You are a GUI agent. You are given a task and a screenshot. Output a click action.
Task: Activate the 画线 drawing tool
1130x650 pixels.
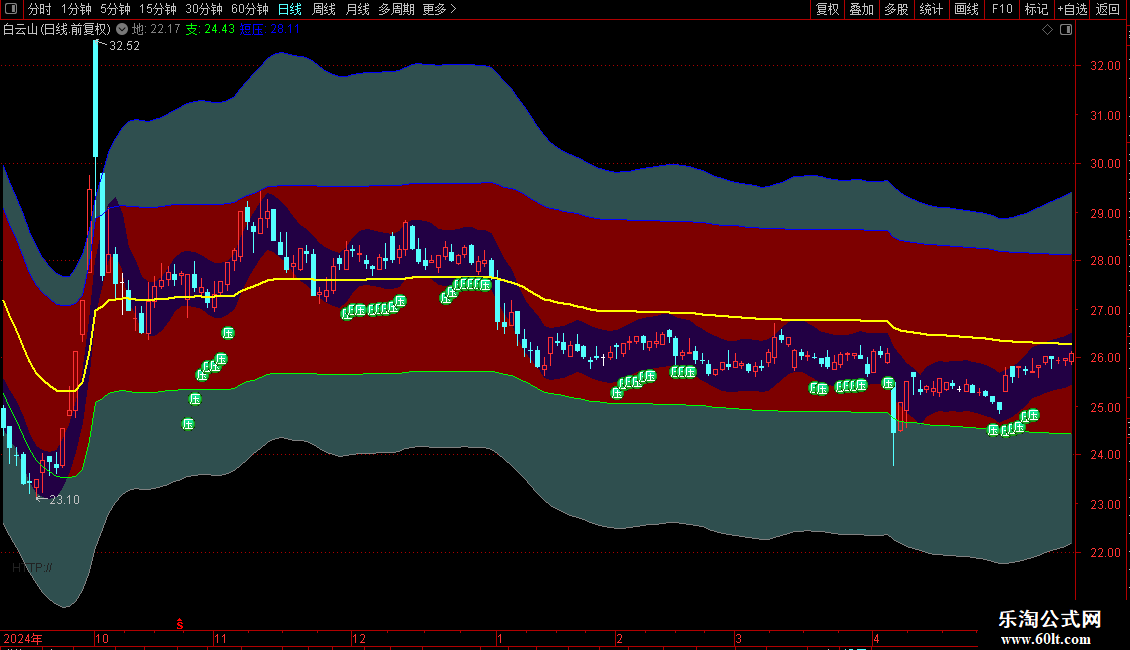966,9
